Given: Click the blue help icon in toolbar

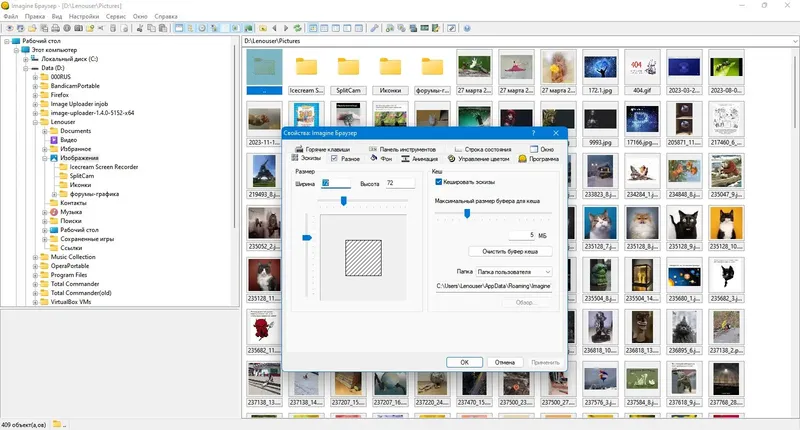Looking at the screenshot, I should (x=467, y=28).
